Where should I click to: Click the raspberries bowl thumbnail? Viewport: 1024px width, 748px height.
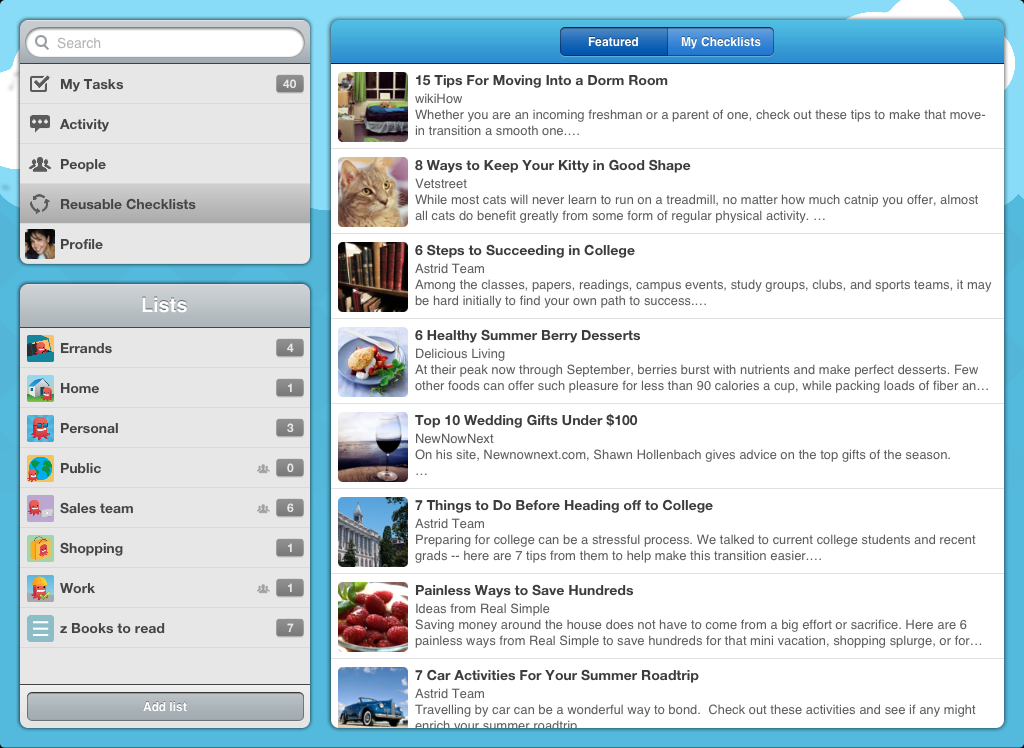point(373,616)
